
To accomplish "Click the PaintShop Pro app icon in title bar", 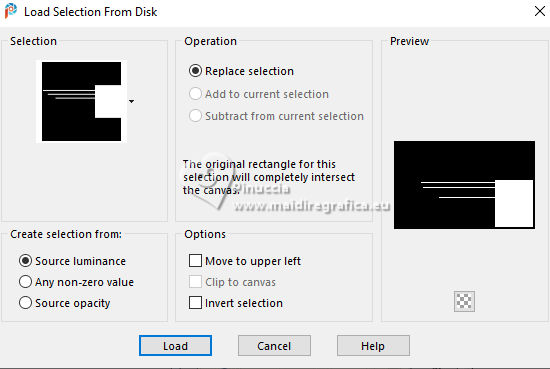I will coord(11,11).
